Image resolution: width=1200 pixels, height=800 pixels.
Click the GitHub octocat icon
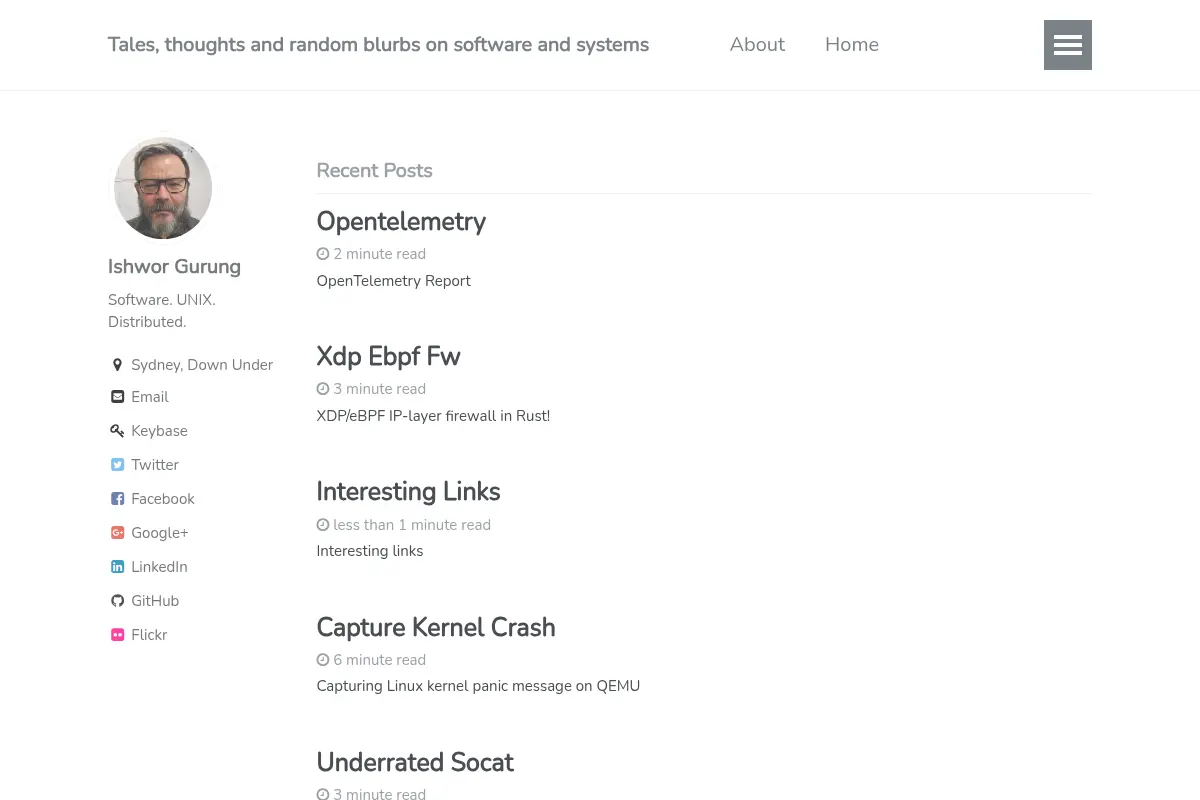117,601
